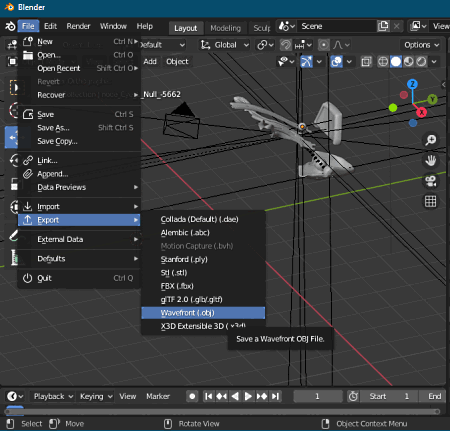Click Save Copy... menu entry
Screen dimensions: 450x431
(79, 141)
